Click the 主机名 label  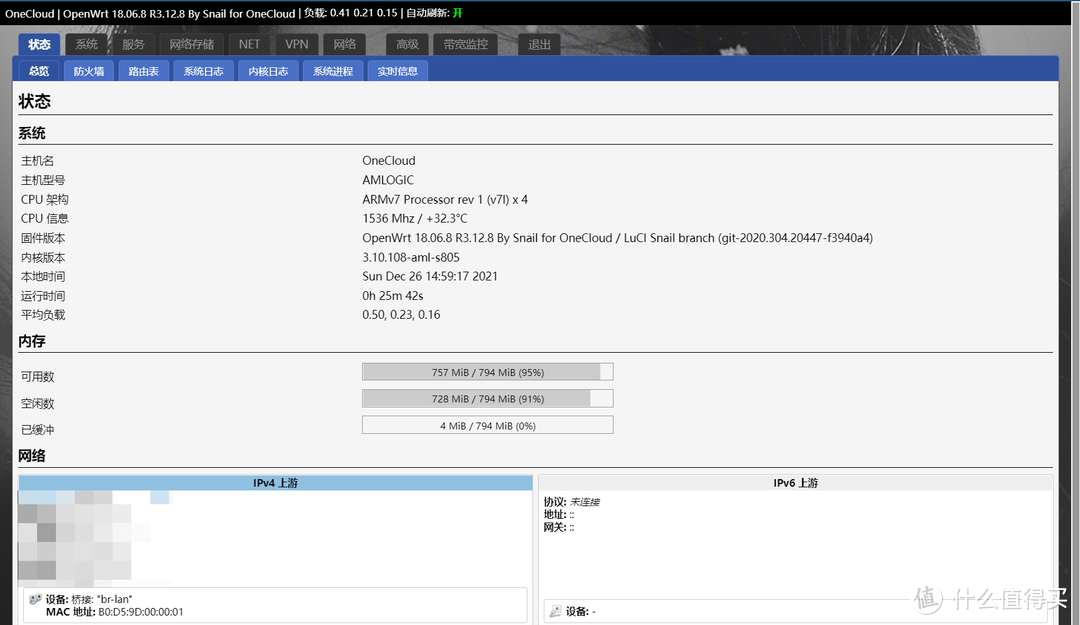click(x=37, y=161)
